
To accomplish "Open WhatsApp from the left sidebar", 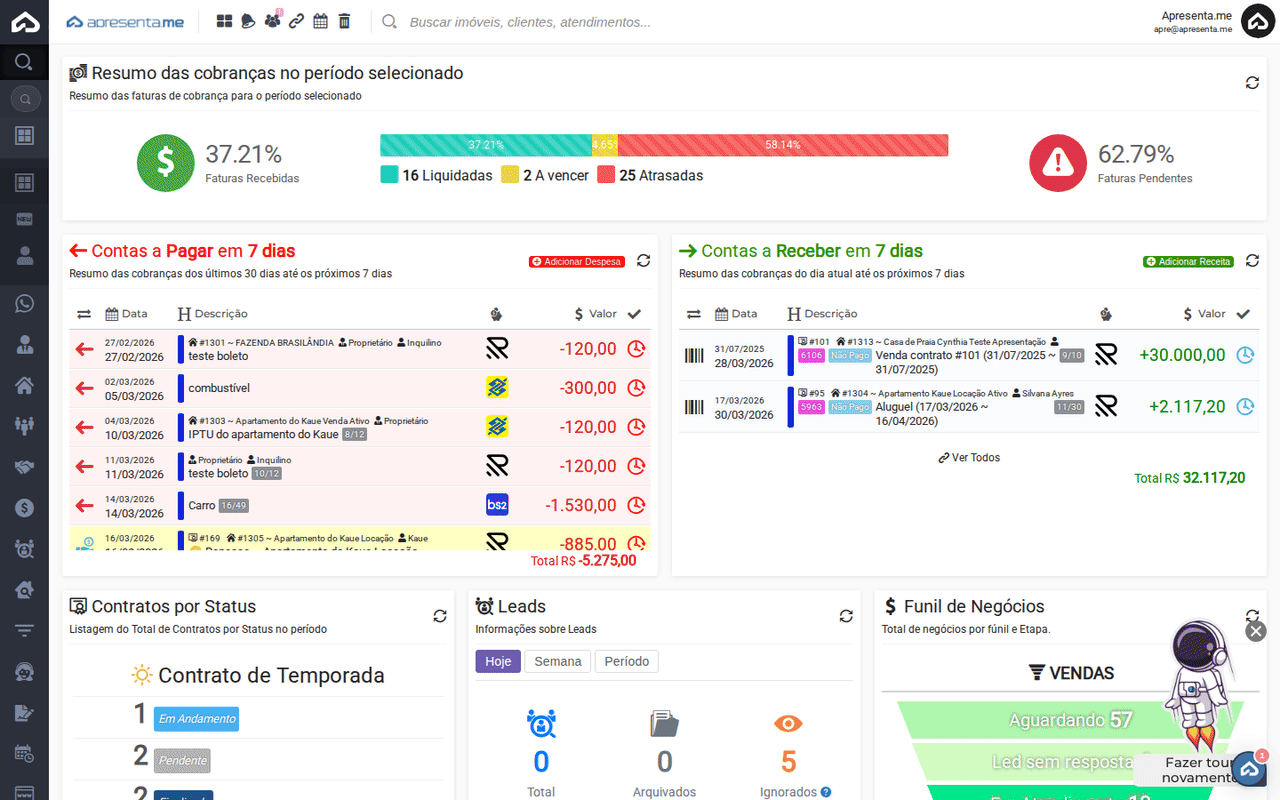I will pyautogui.click(x=24, y=304).
